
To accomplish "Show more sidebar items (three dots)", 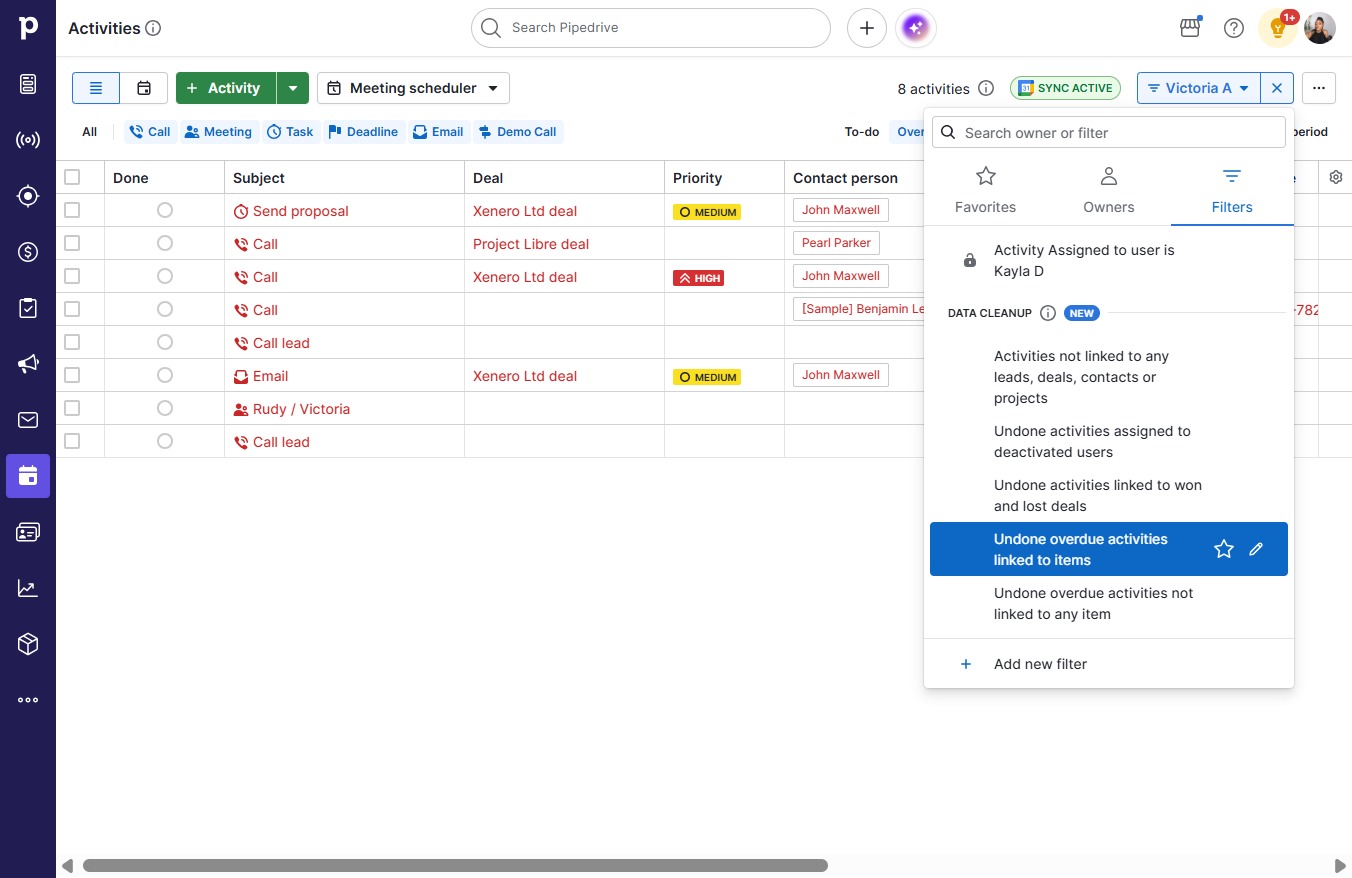I will (28, 700).
